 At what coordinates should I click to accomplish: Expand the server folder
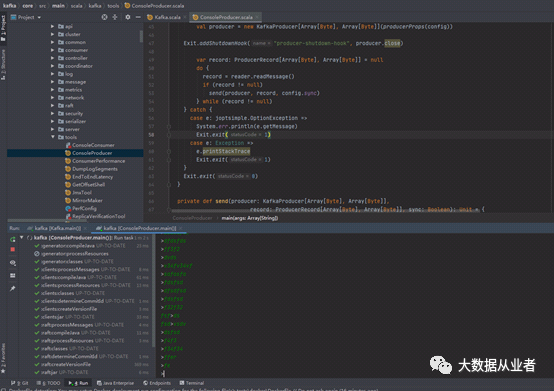52,129
